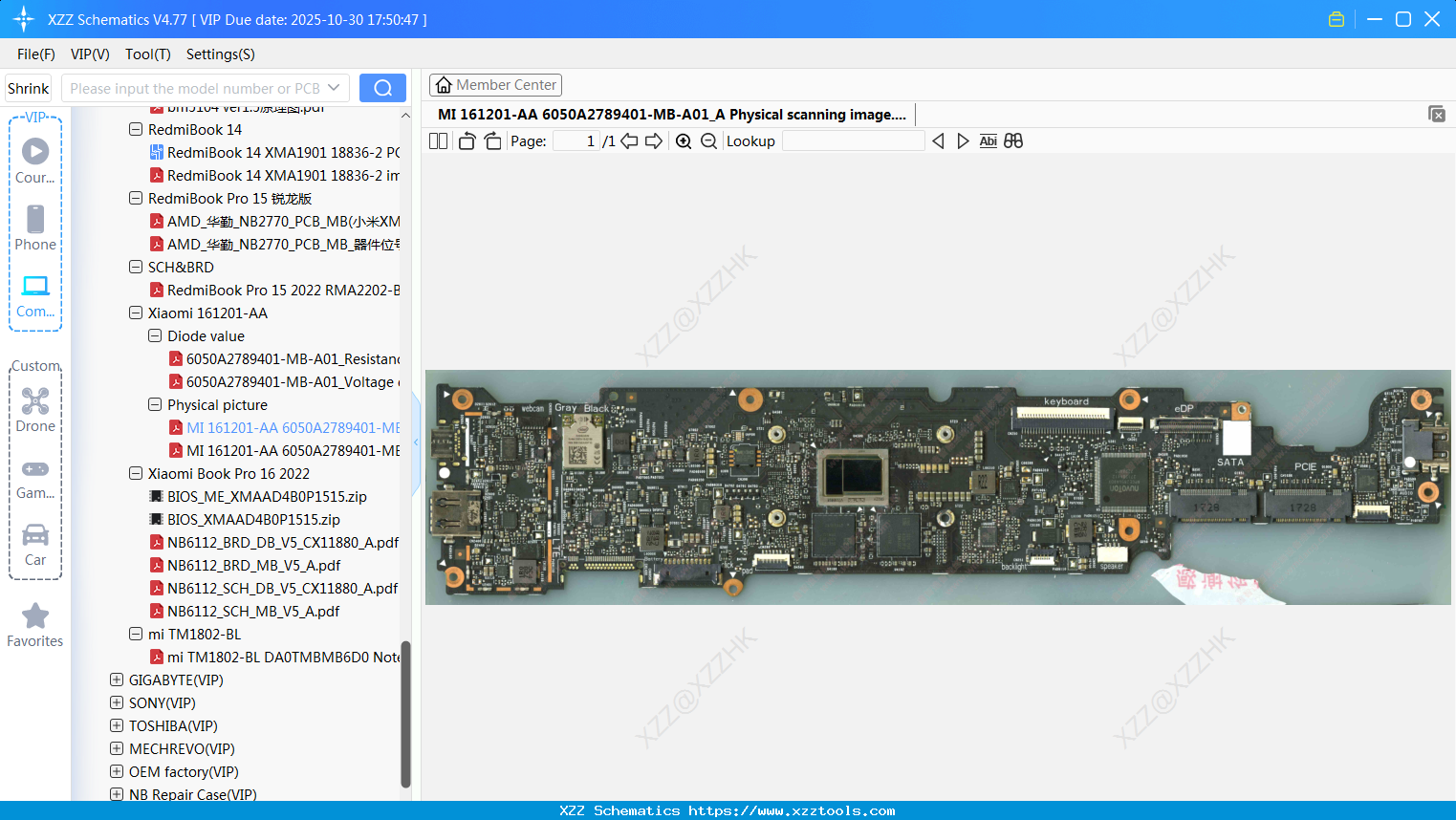
Task: Click the Lookup text field
Action: click(x=854, y=141)
